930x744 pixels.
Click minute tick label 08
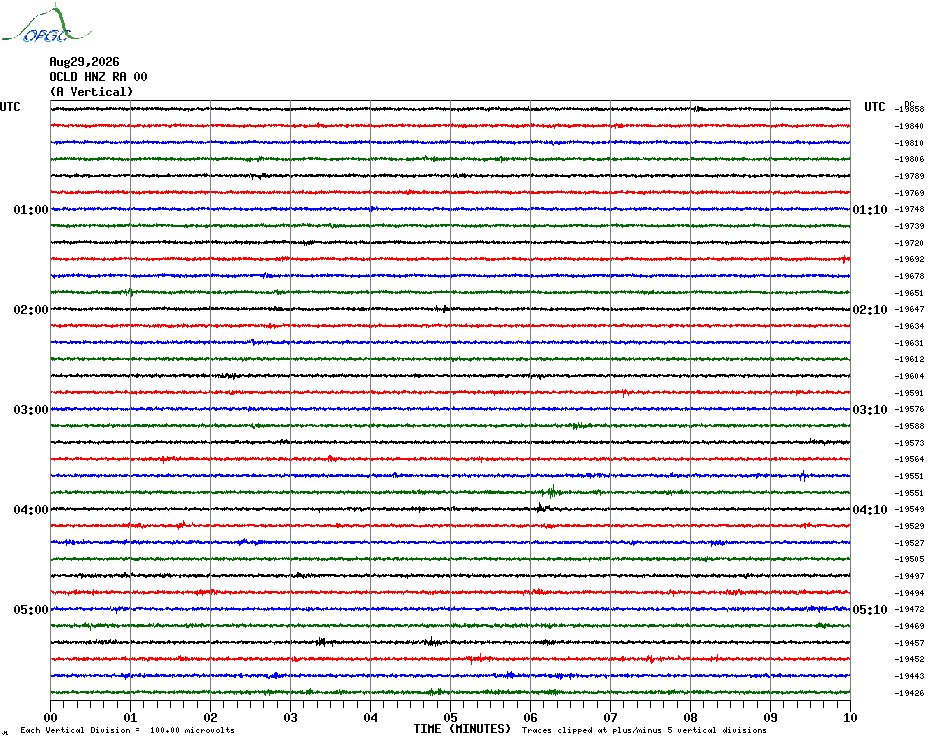[x=690, y=717]
